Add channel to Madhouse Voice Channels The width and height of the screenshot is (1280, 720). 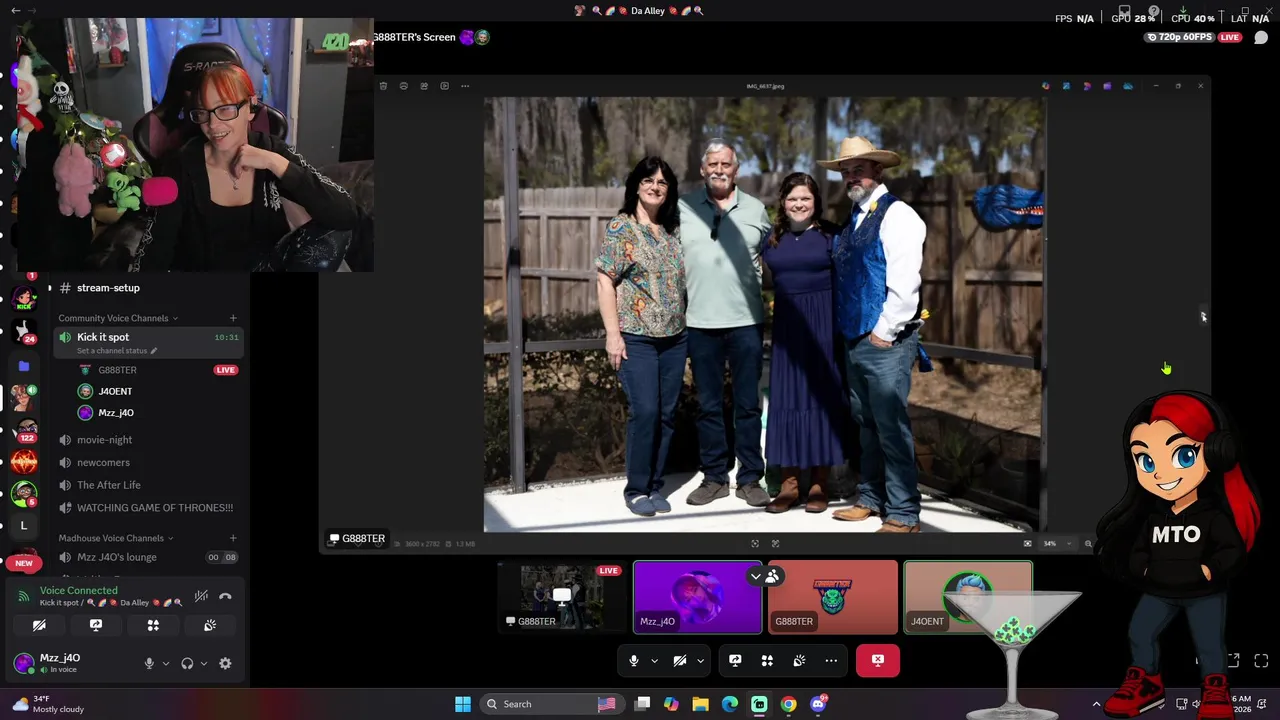click(x=233, y=538)
